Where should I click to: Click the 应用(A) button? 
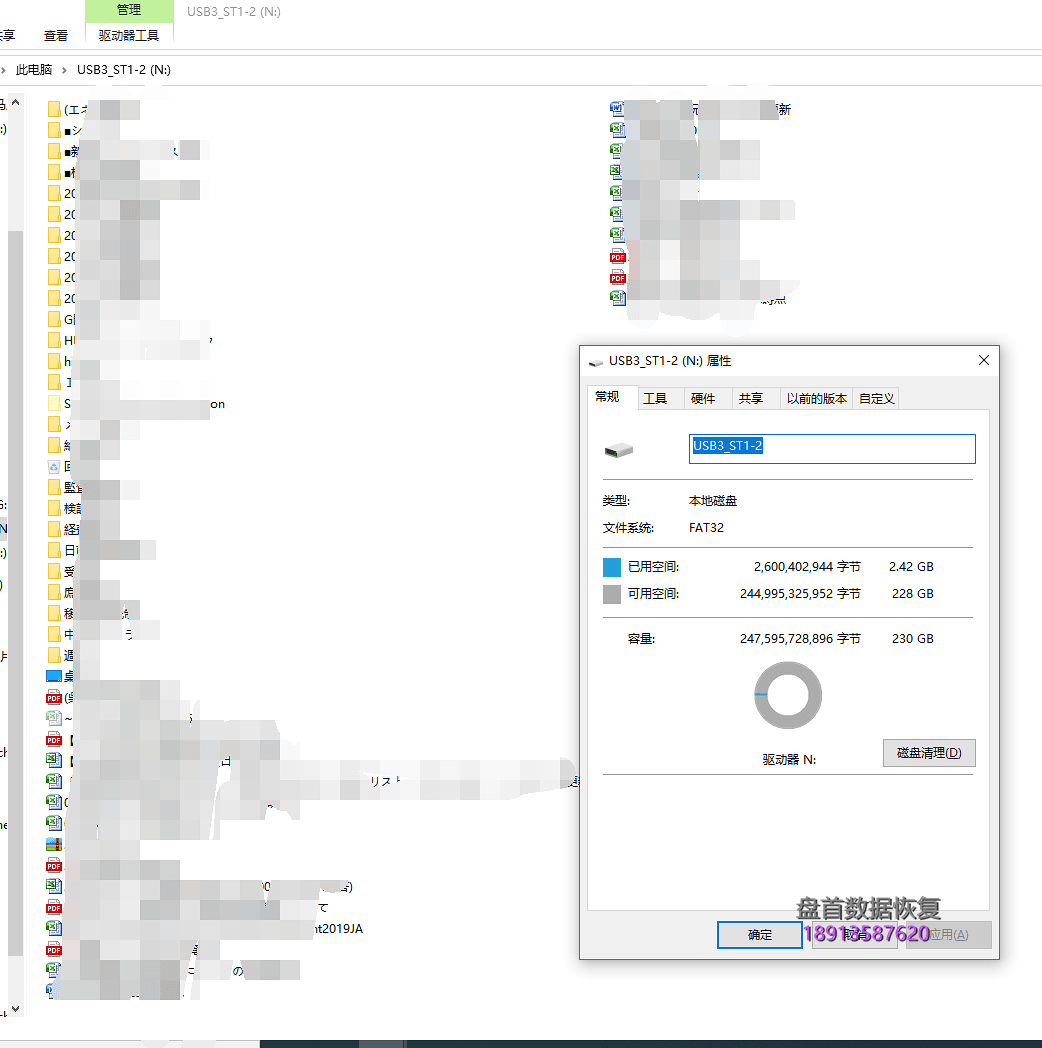(948, 934)
